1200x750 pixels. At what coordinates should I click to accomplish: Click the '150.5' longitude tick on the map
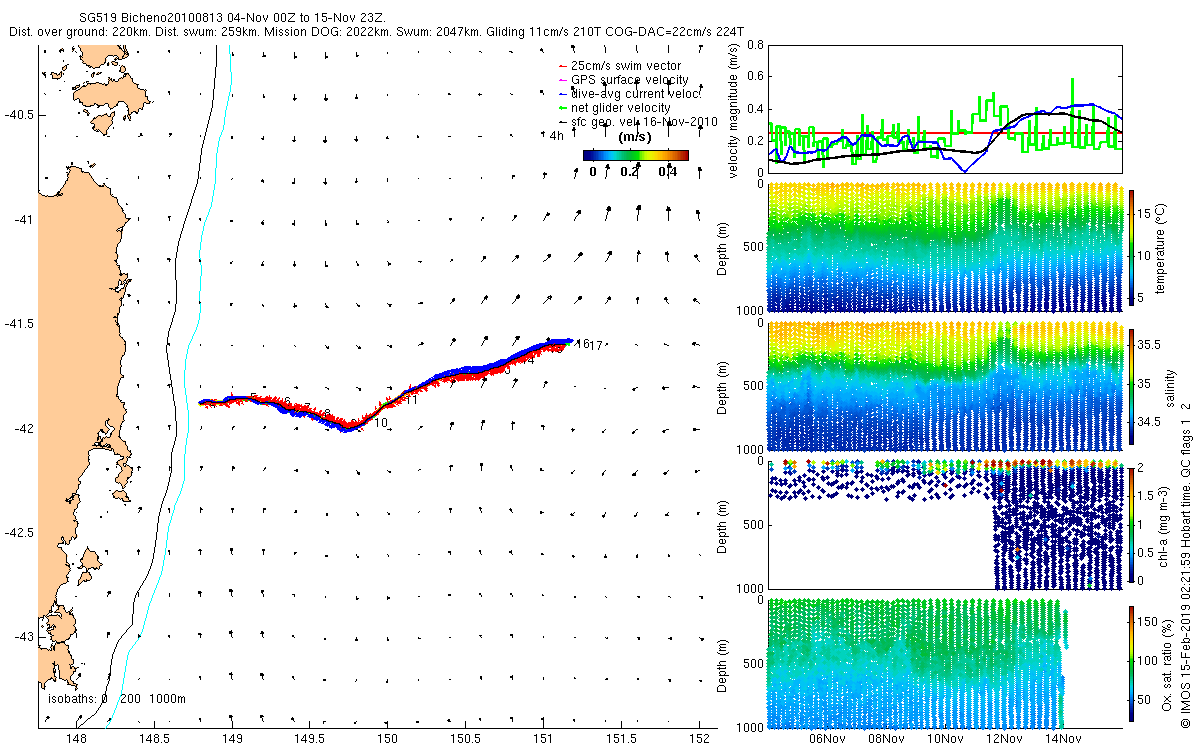[465, 739]
